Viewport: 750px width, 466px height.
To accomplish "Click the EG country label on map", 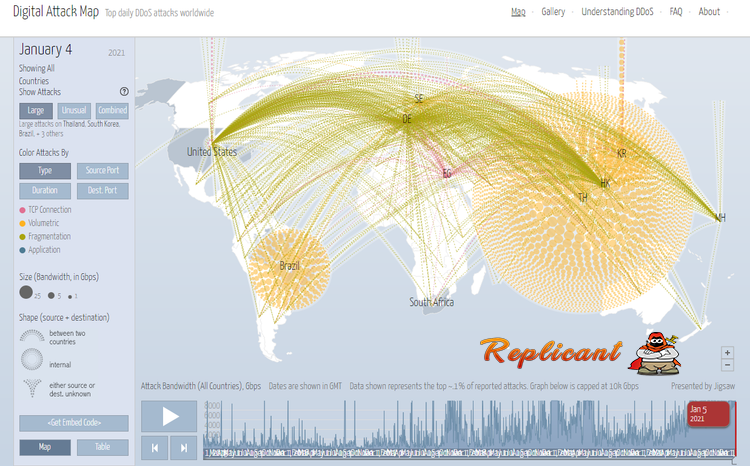I will [447, 174].
